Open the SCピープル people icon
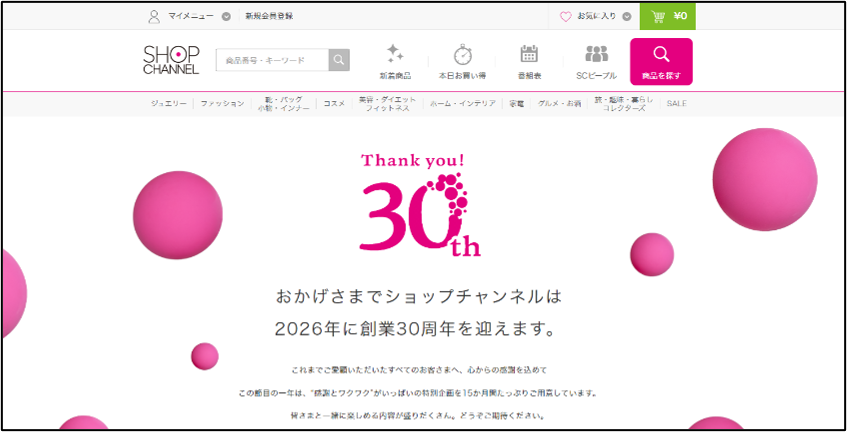The image size is (847, 432). click(x=596, y=54)
